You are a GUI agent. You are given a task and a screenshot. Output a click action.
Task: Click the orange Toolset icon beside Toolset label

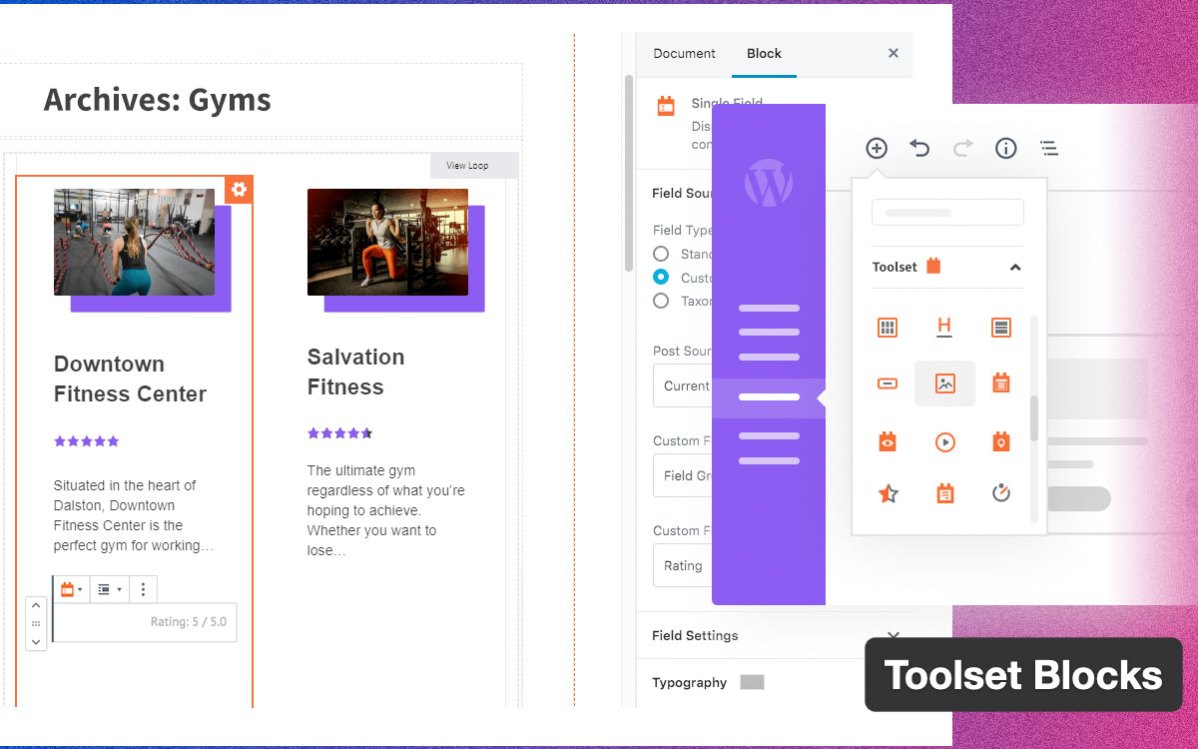[x=934, y=266]
